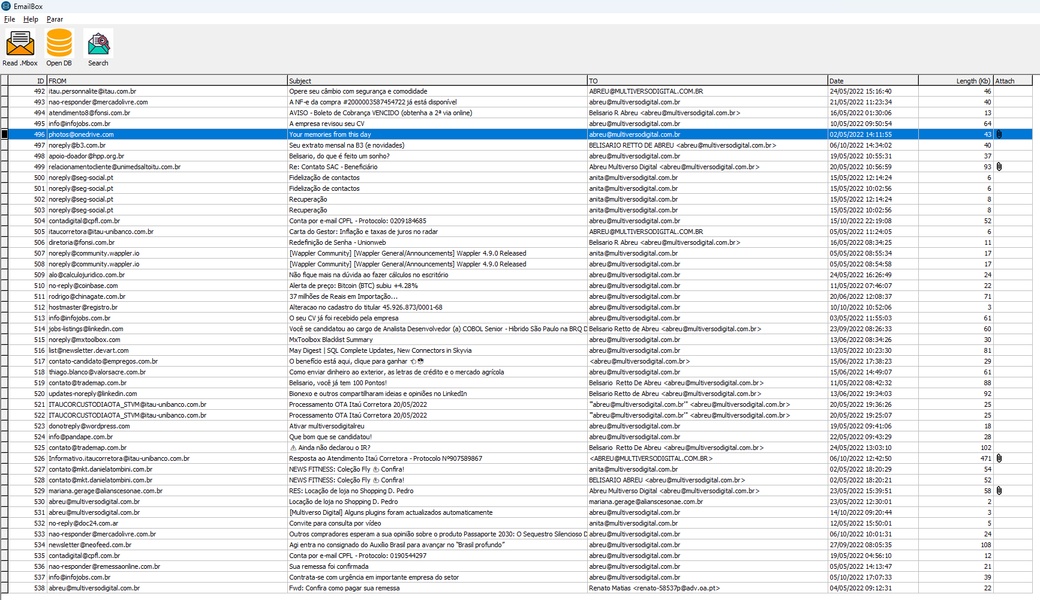Click sender thiago.blanco@valorsacre.com.br
Screen dimensions: 1040x600
[x=97, y=373]
